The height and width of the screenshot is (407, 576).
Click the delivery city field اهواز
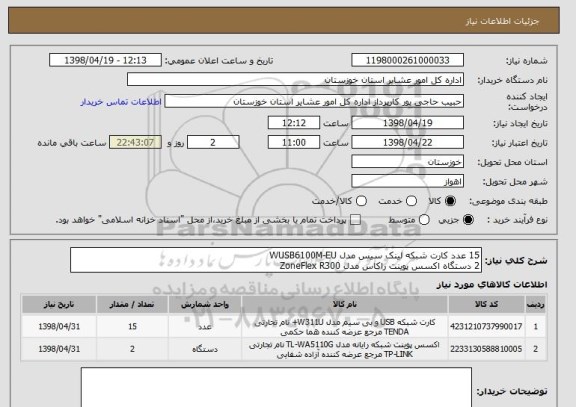407,181
